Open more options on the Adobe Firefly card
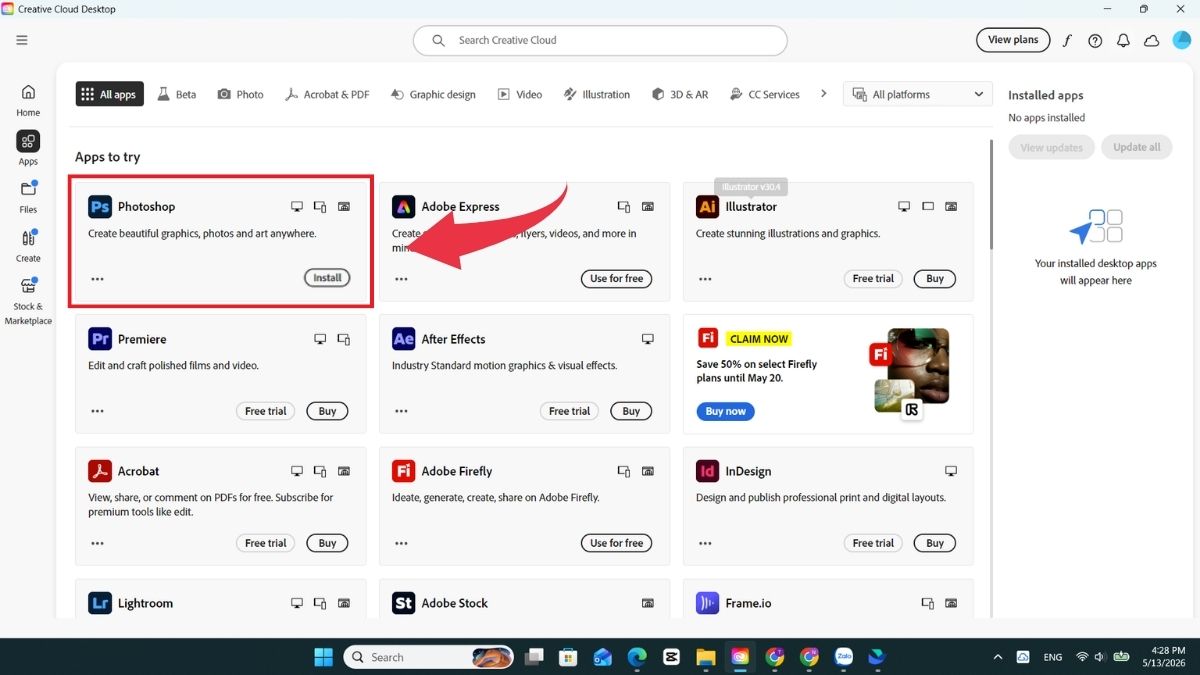1200x675 pixels. point(401,543)
